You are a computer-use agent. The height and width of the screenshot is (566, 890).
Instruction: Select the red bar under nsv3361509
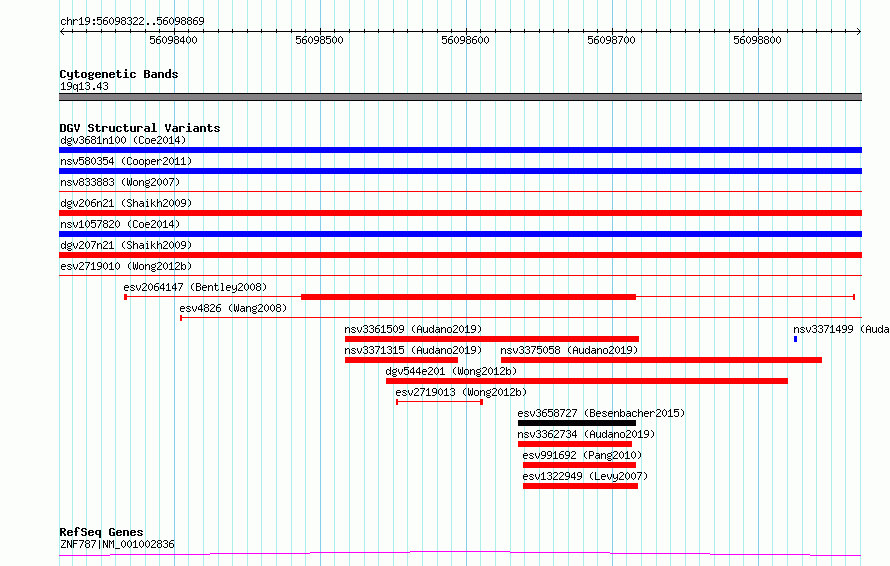(x=492, y=339)
